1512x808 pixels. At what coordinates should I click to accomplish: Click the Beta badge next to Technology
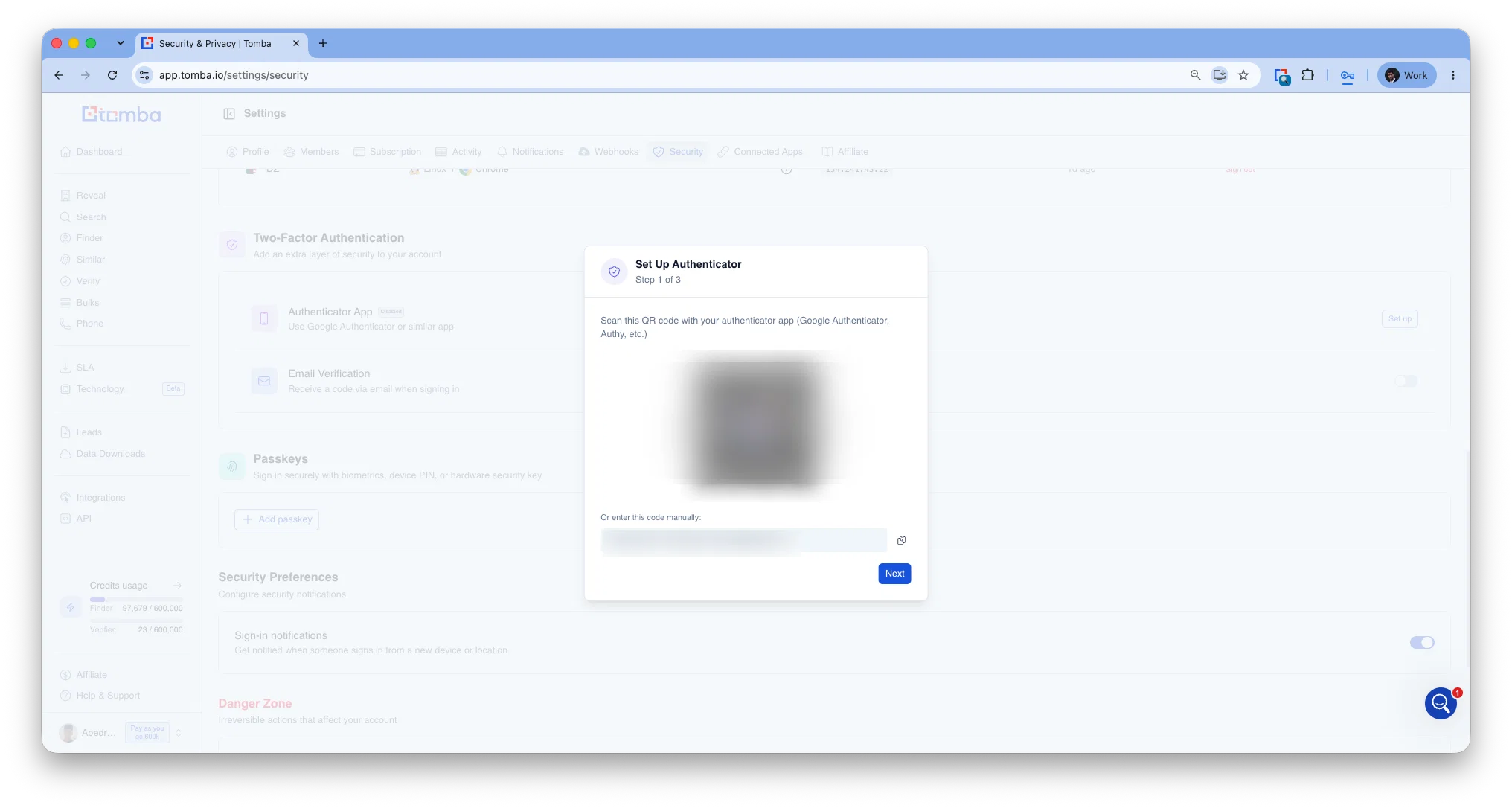(x=173, y=389)
